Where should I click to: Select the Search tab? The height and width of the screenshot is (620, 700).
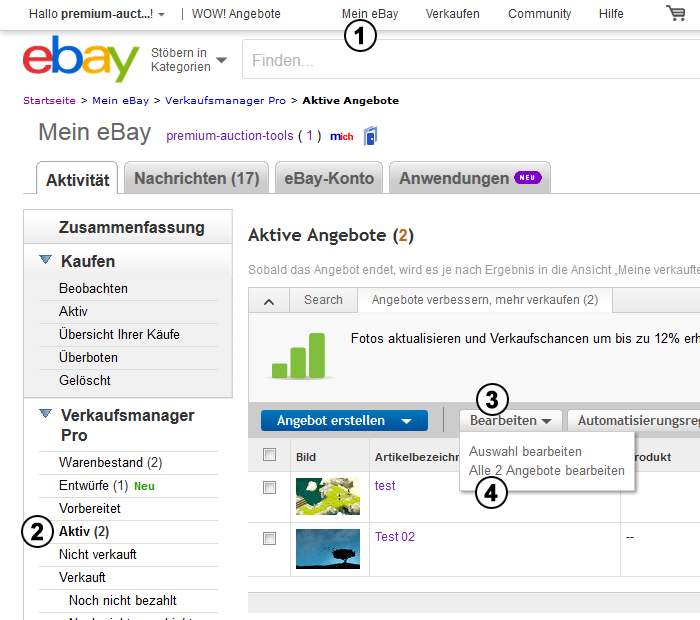(x=323, y=300)
